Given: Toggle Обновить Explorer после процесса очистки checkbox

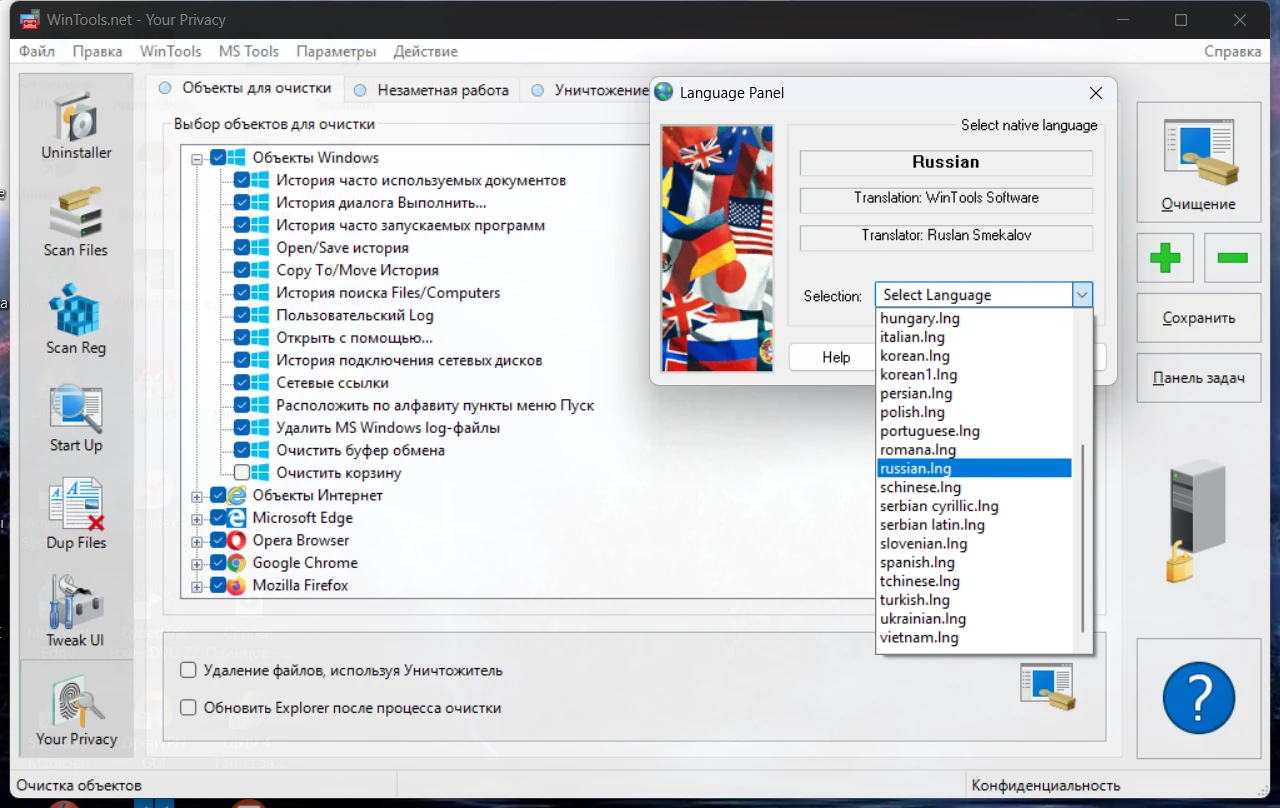Looking at the screenshot, I should (x=188, y=708).
